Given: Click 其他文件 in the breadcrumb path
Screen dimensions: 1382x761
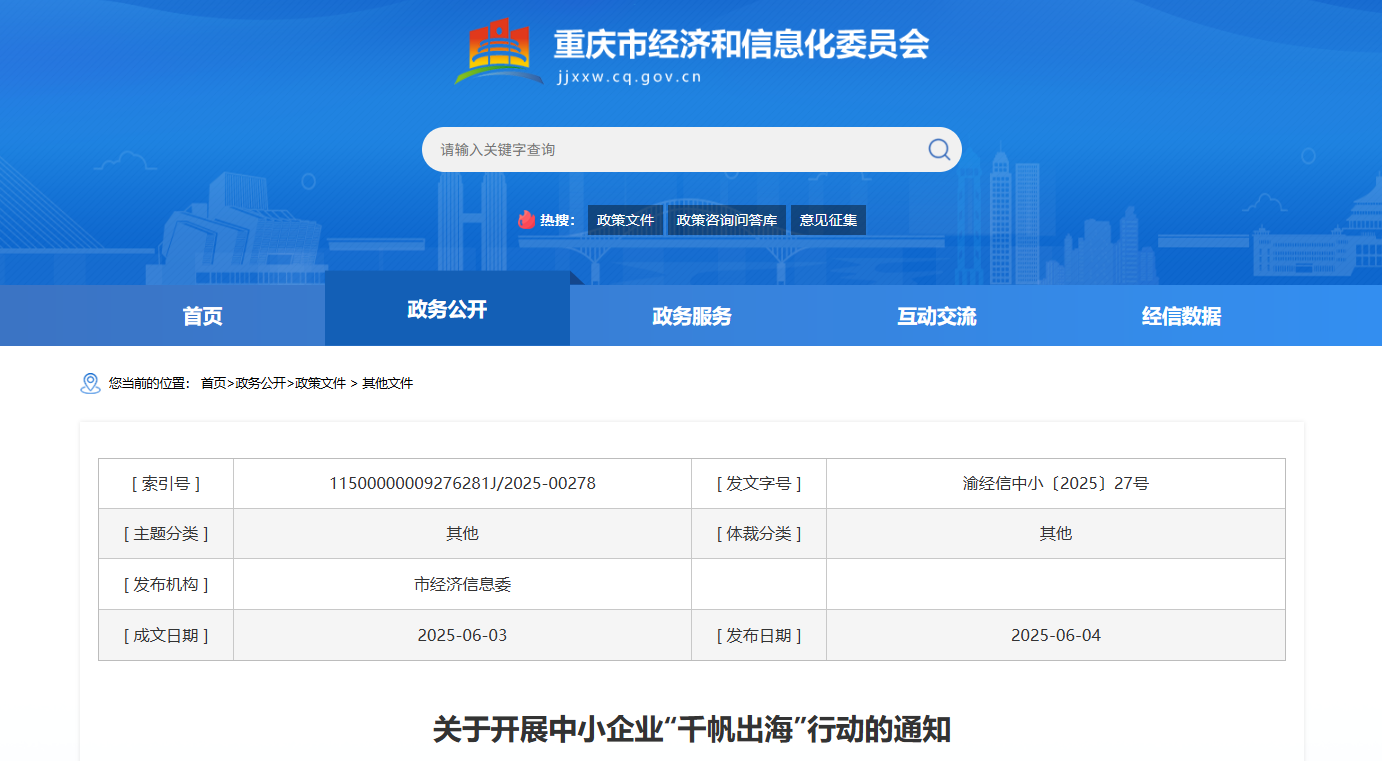Looking at the screenshot, I should [387, 383].
